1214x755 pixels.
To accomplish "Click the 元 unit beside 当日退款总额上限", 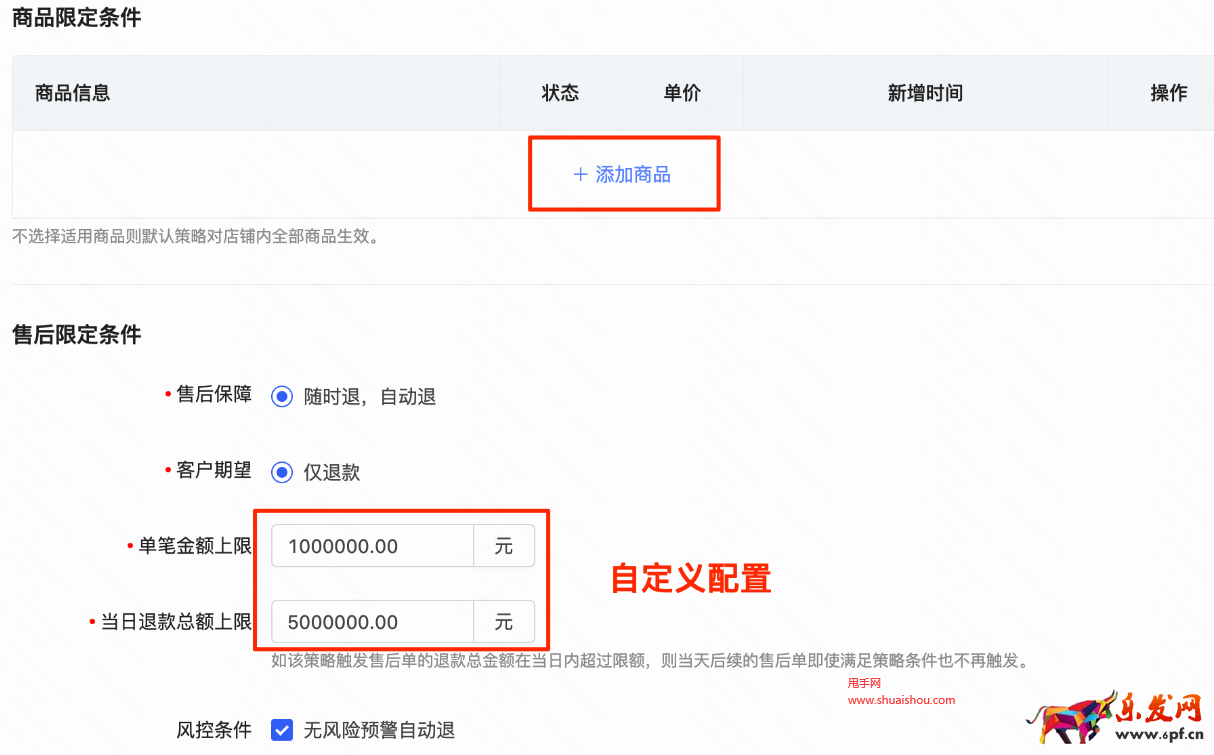I will 504,622.
